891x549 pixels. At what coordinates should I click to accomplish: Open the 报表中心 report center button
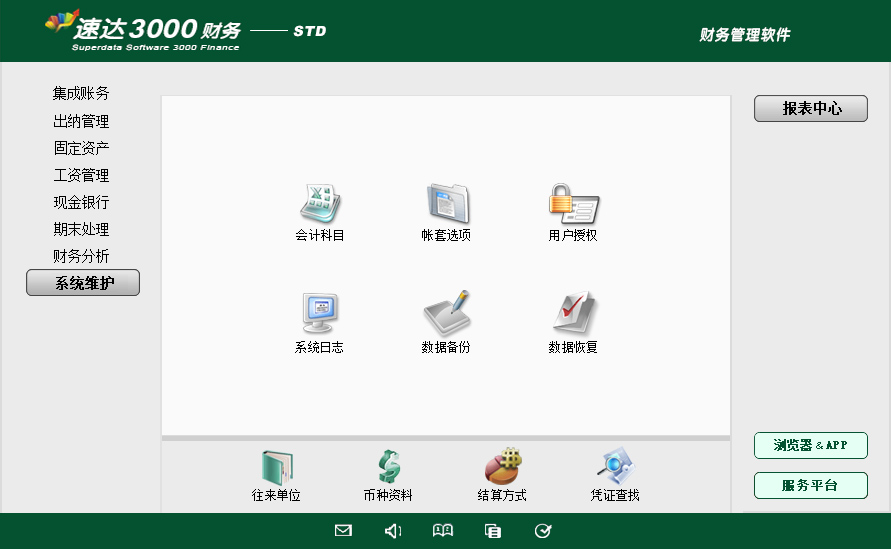pyautogui.click(x=811, y=109)
